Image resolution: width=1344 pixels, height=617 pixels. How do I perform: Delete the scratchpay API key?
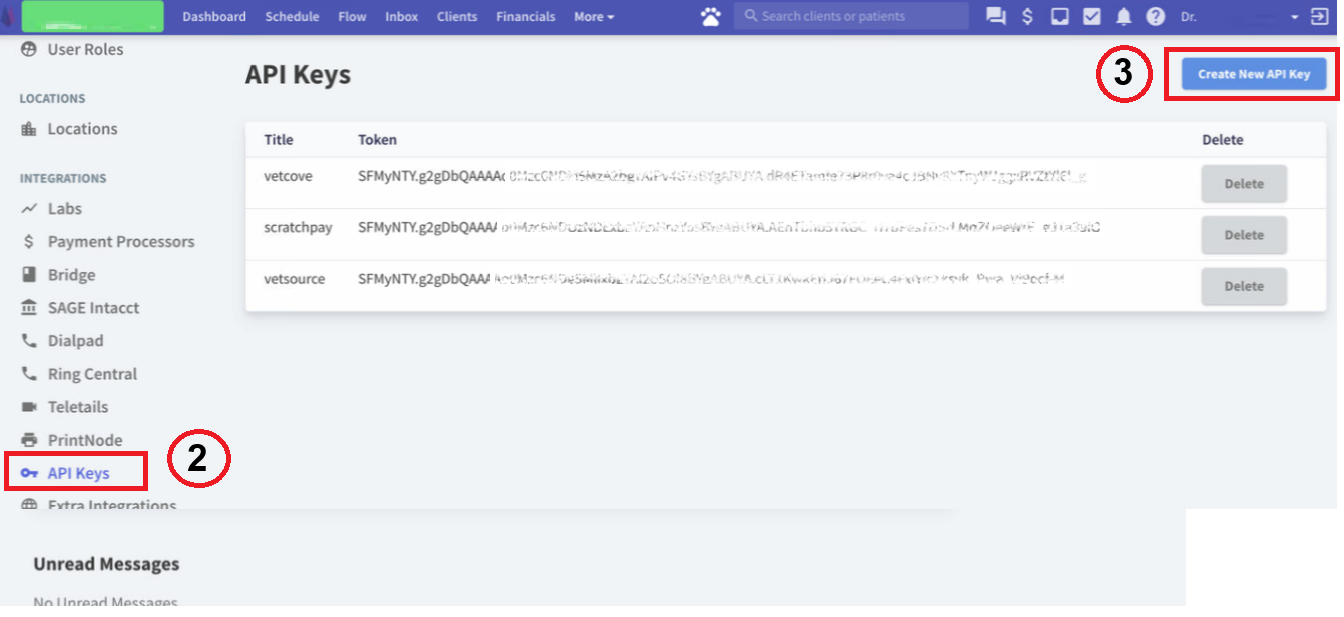coord(1244,235)
